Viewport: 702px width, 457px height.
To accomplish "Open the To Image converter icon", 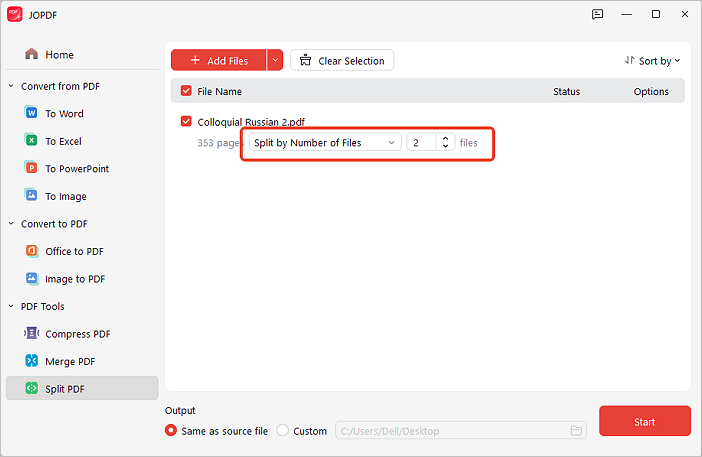I will [x=32, y=196].
